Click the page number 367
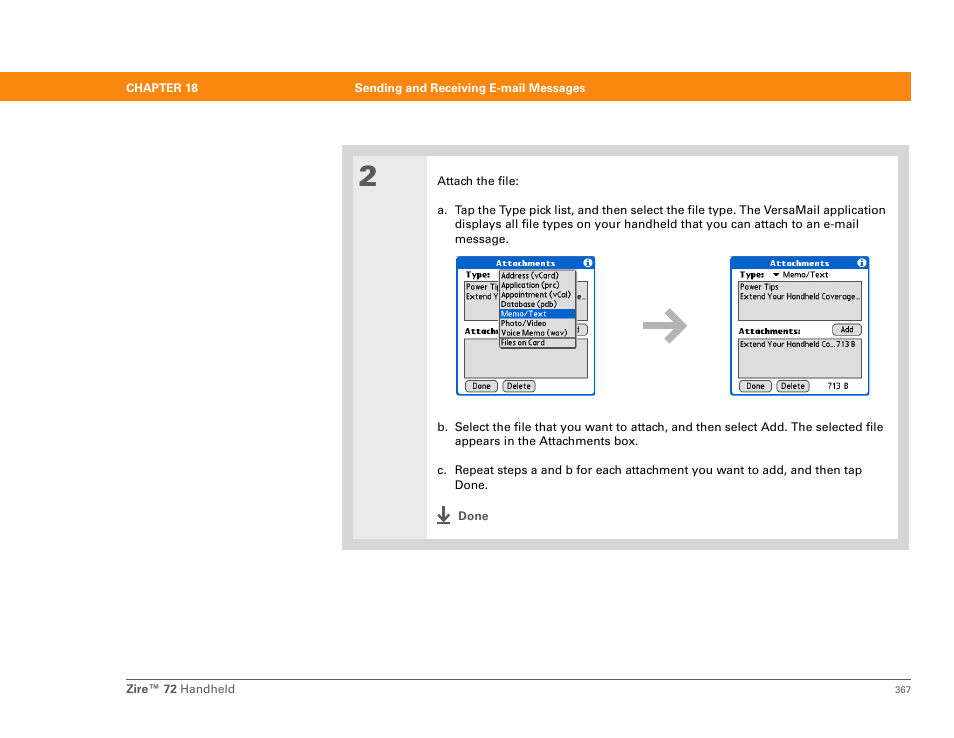954x738 pixels. (902, 689)
